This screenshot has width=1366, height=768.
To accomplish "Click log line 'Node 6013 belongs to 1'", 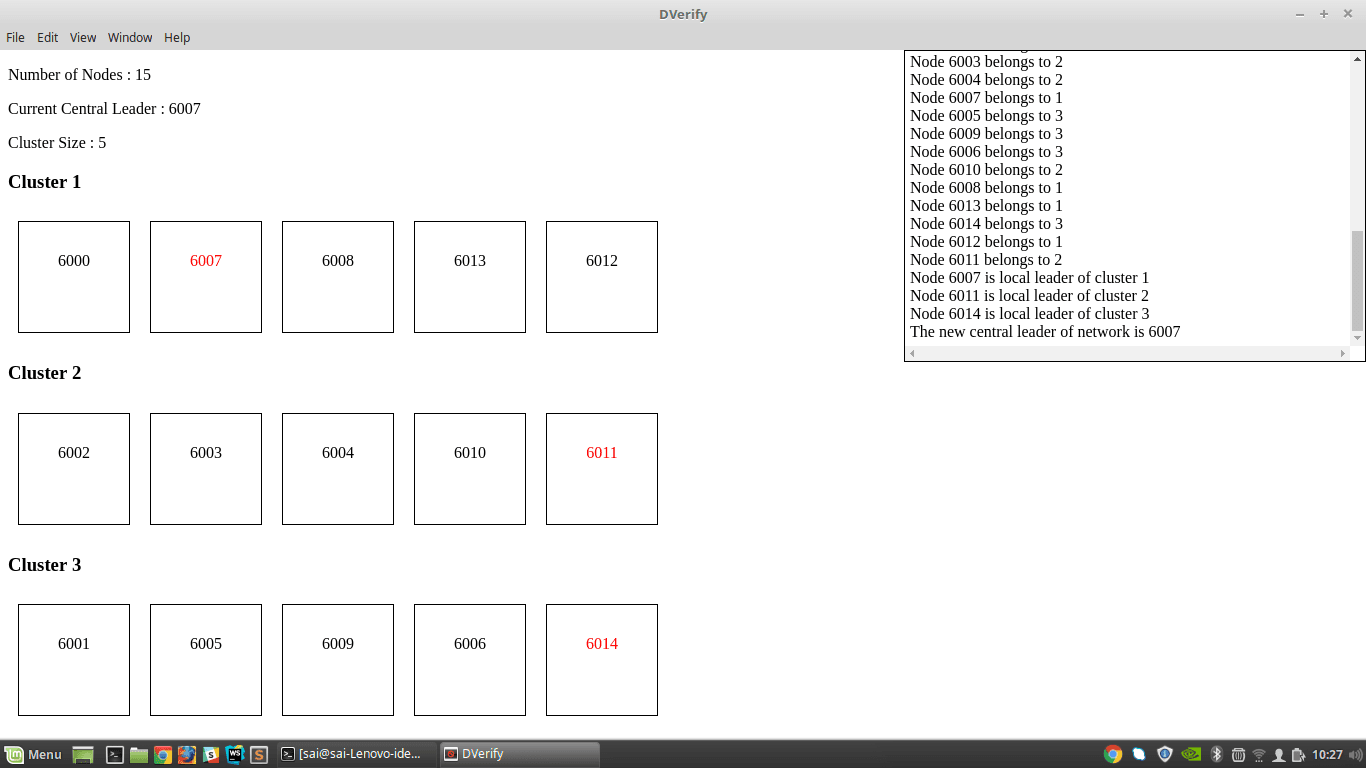I will tap(986, 206).
